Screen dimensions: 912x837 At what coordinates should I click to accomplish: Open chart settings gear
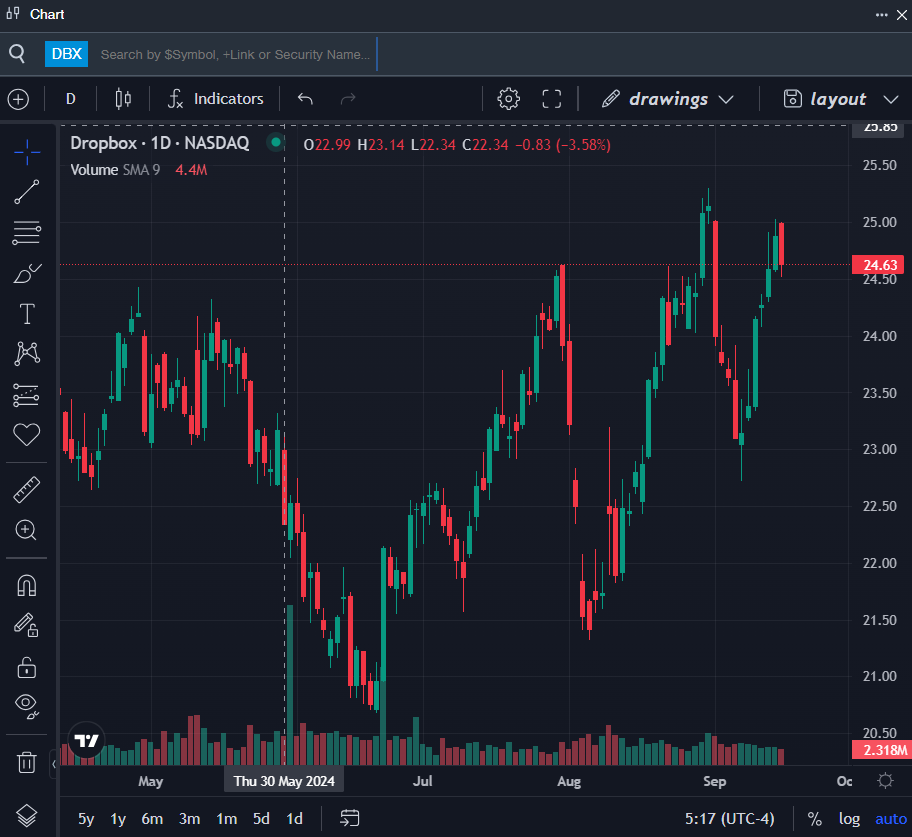[x=508, y=99]
